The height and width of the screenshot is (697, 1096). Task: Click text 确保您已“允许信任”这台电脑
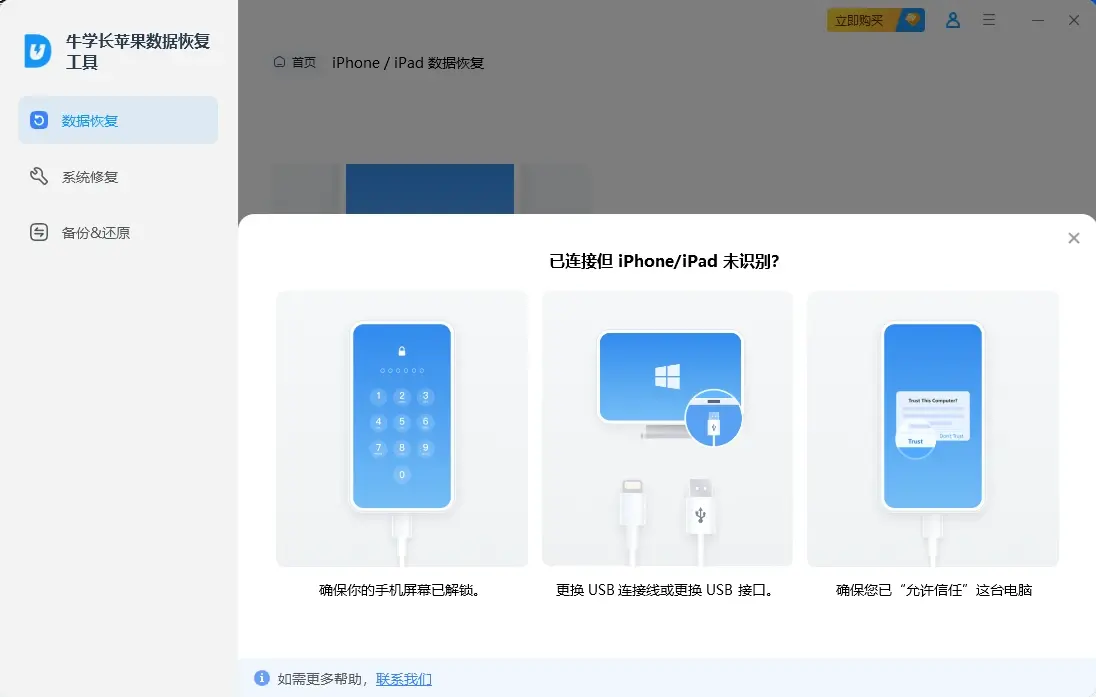tap(934, 590)
